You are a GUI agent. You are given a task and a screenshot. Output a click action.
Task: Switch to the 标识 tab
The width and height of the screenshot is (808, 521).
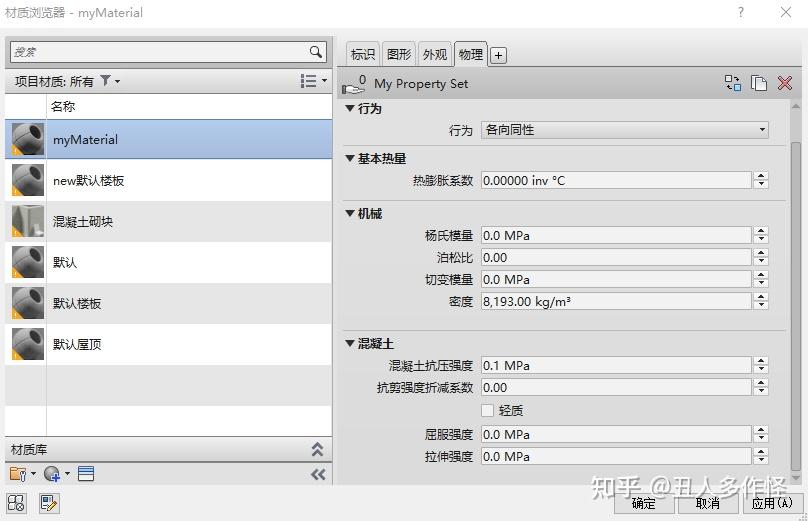pyautogui.click(x=363, y=54)
